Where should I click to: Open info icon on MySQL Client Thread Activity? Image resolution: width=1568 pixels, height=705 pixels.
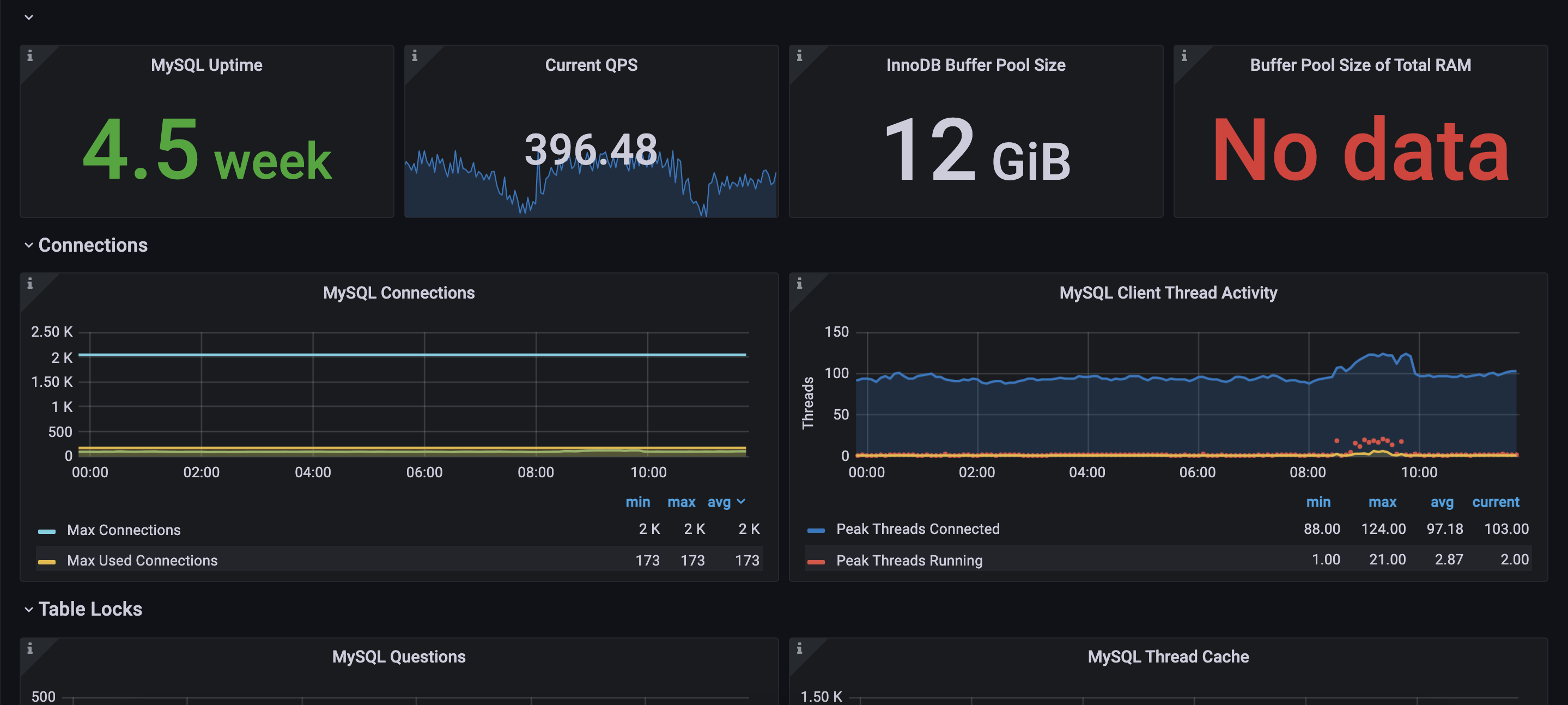pos(799,284)
